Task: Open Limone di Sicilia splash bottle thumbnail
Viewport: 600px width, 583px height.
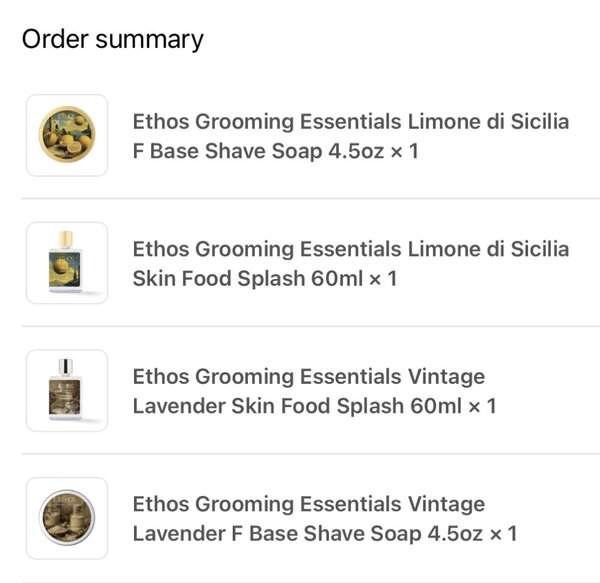Action: pyautogui.click(x=67, y=263)
